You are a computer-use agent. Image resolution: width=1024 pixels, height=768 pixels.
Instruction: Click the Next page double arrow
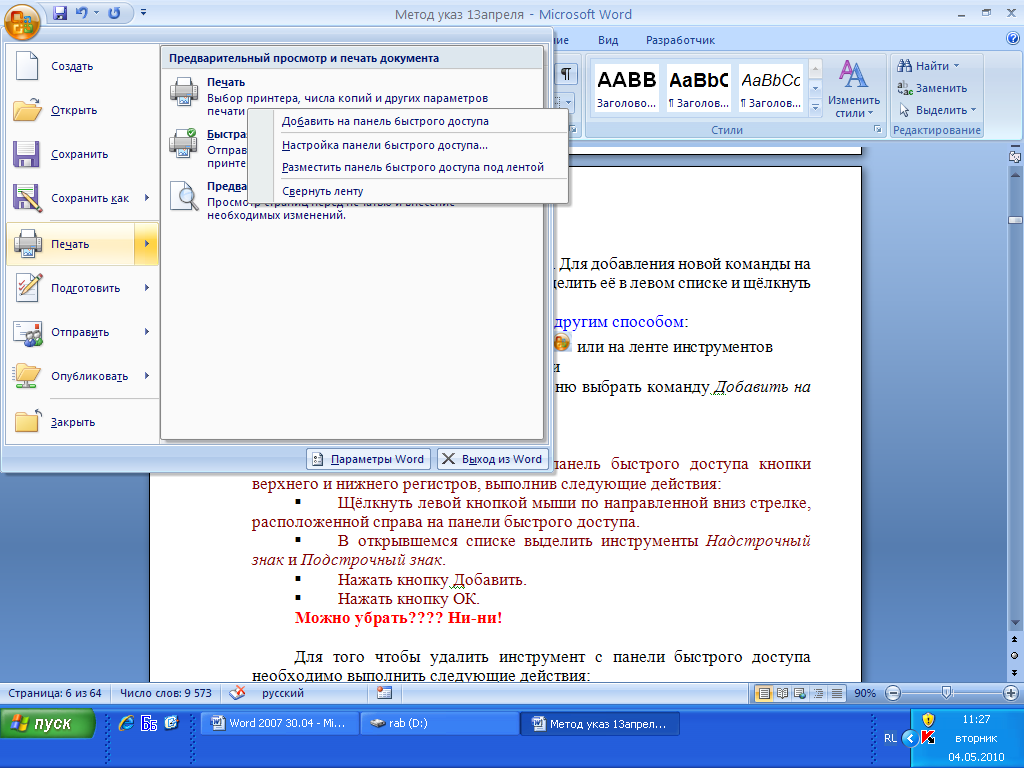1015,672
